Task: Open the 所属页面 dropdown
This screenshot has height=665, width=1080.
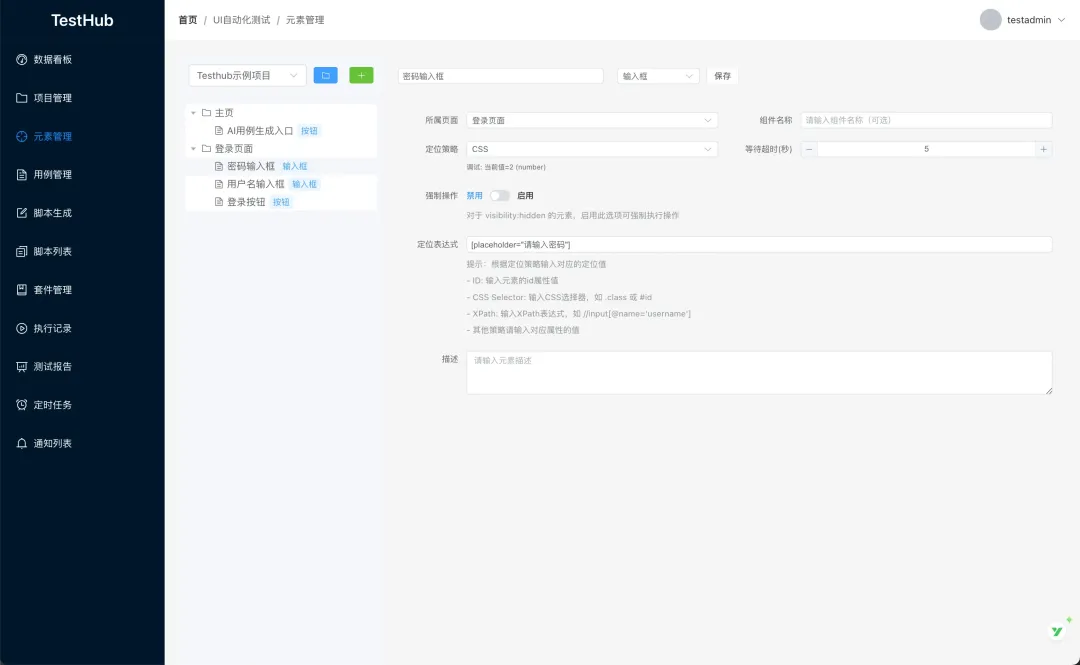Action: (591, 119)
